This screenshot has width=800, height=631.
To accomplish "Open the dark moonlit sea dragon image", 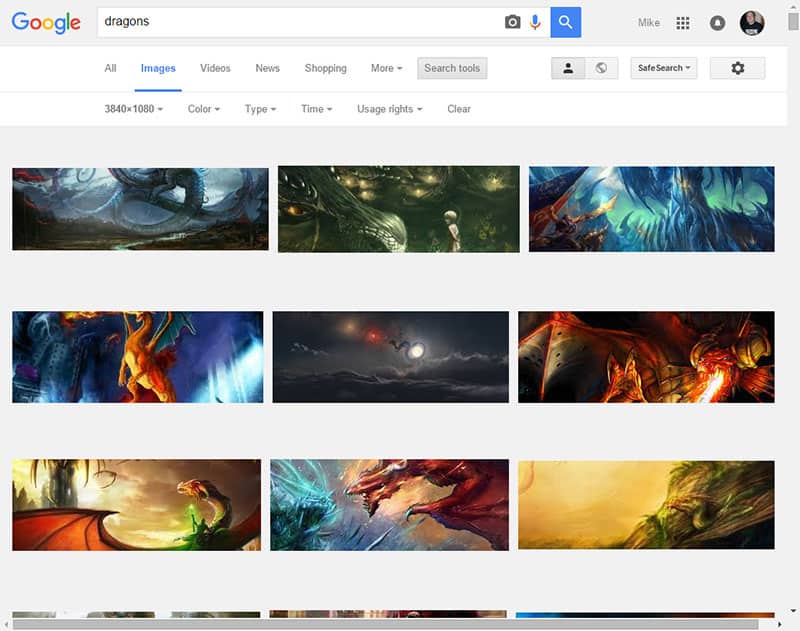I will coord(391,357).
